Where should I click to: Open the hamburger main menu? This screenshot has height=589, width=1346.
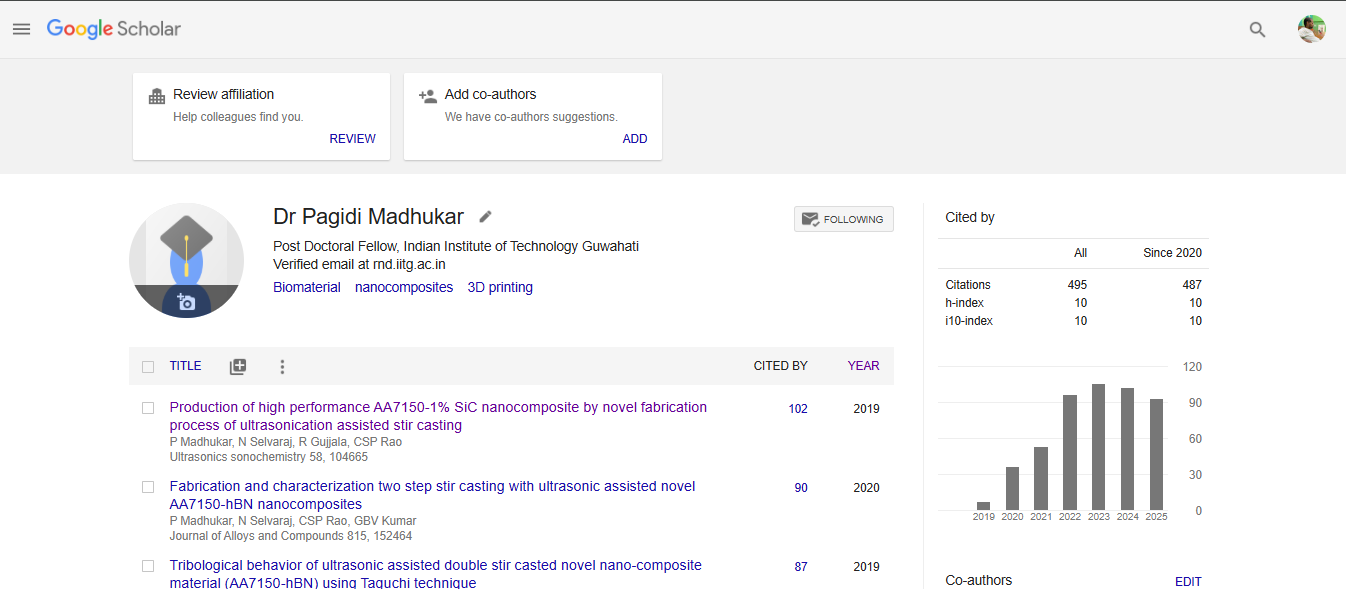(21, 29)
